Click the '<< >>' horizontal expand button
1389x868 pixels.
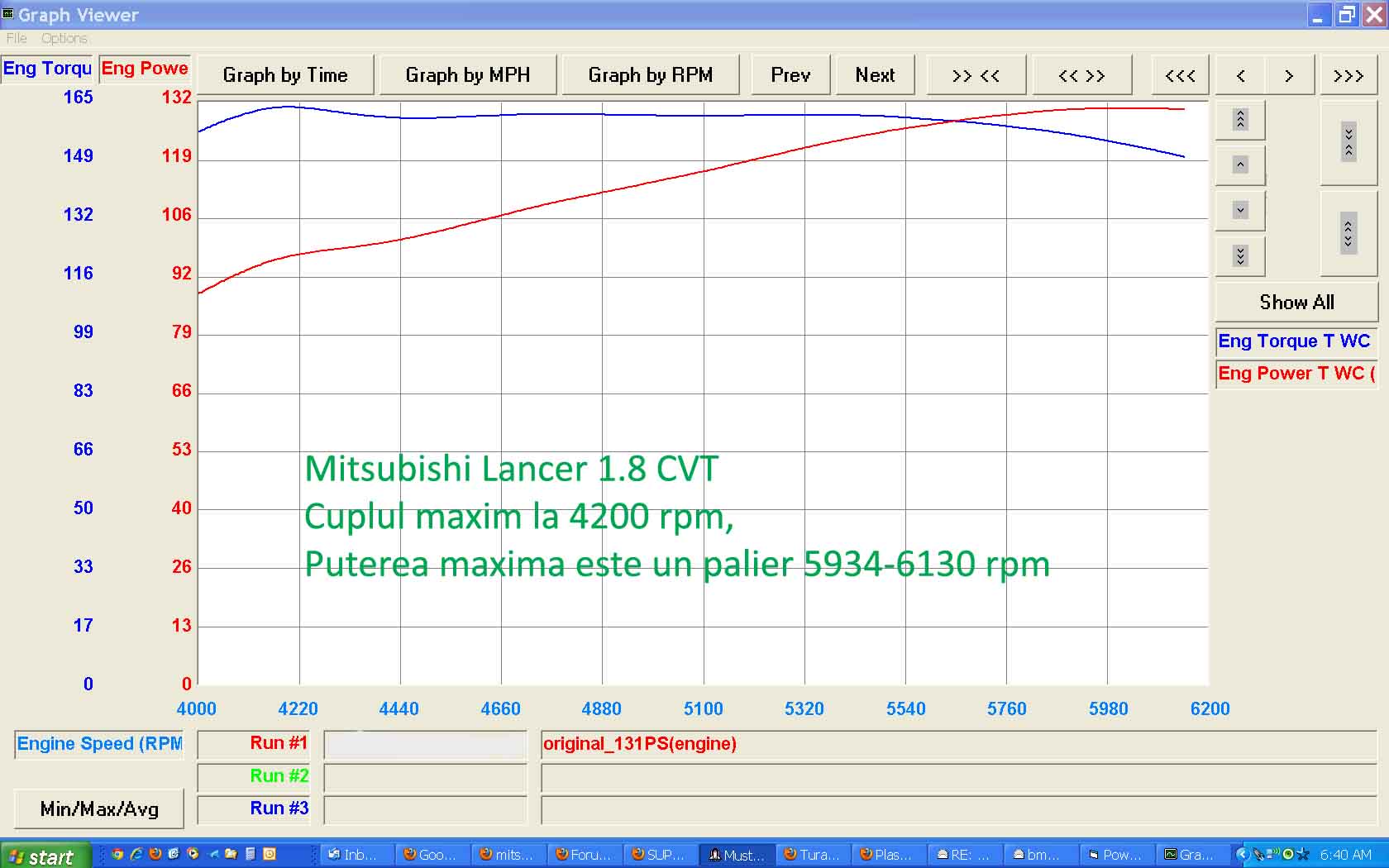pos(1081,75)
